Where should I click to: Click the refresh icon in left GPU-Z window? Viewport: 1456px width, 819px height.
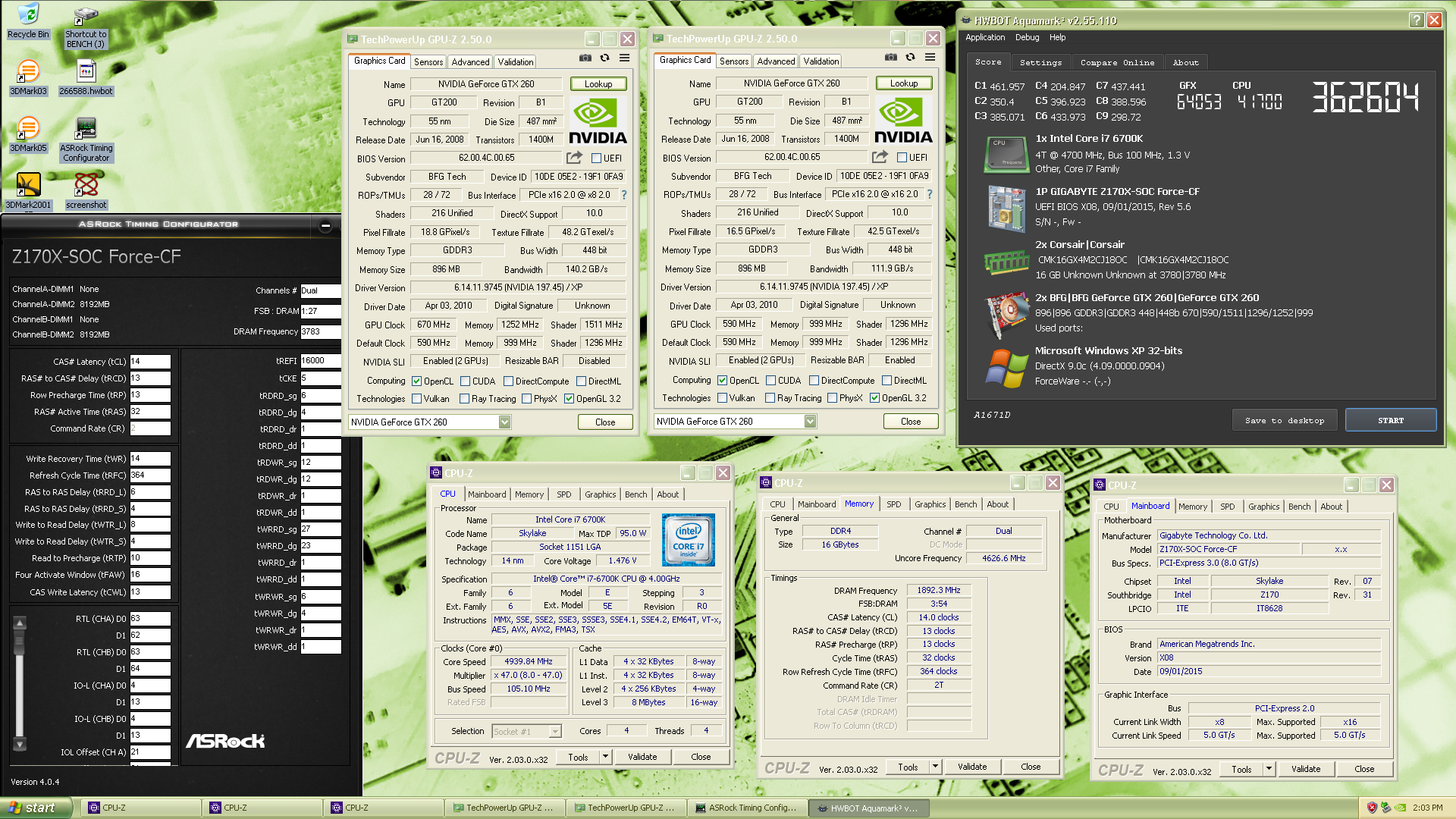pos(604,58)
